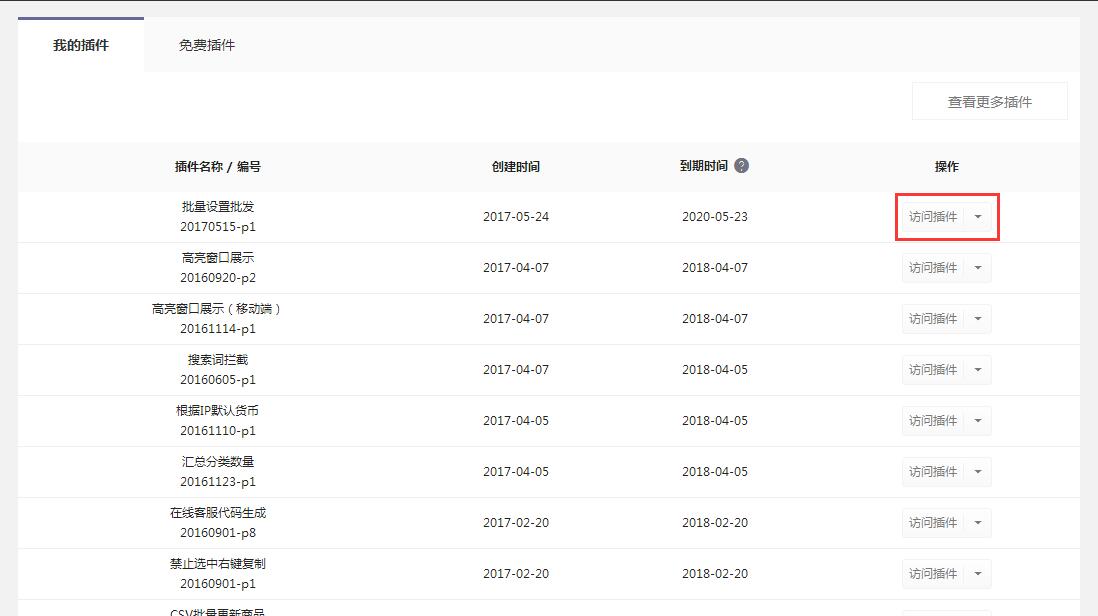Click the 查看更多插件 button
Screen dimensions: 1098x616
point(989,100)
